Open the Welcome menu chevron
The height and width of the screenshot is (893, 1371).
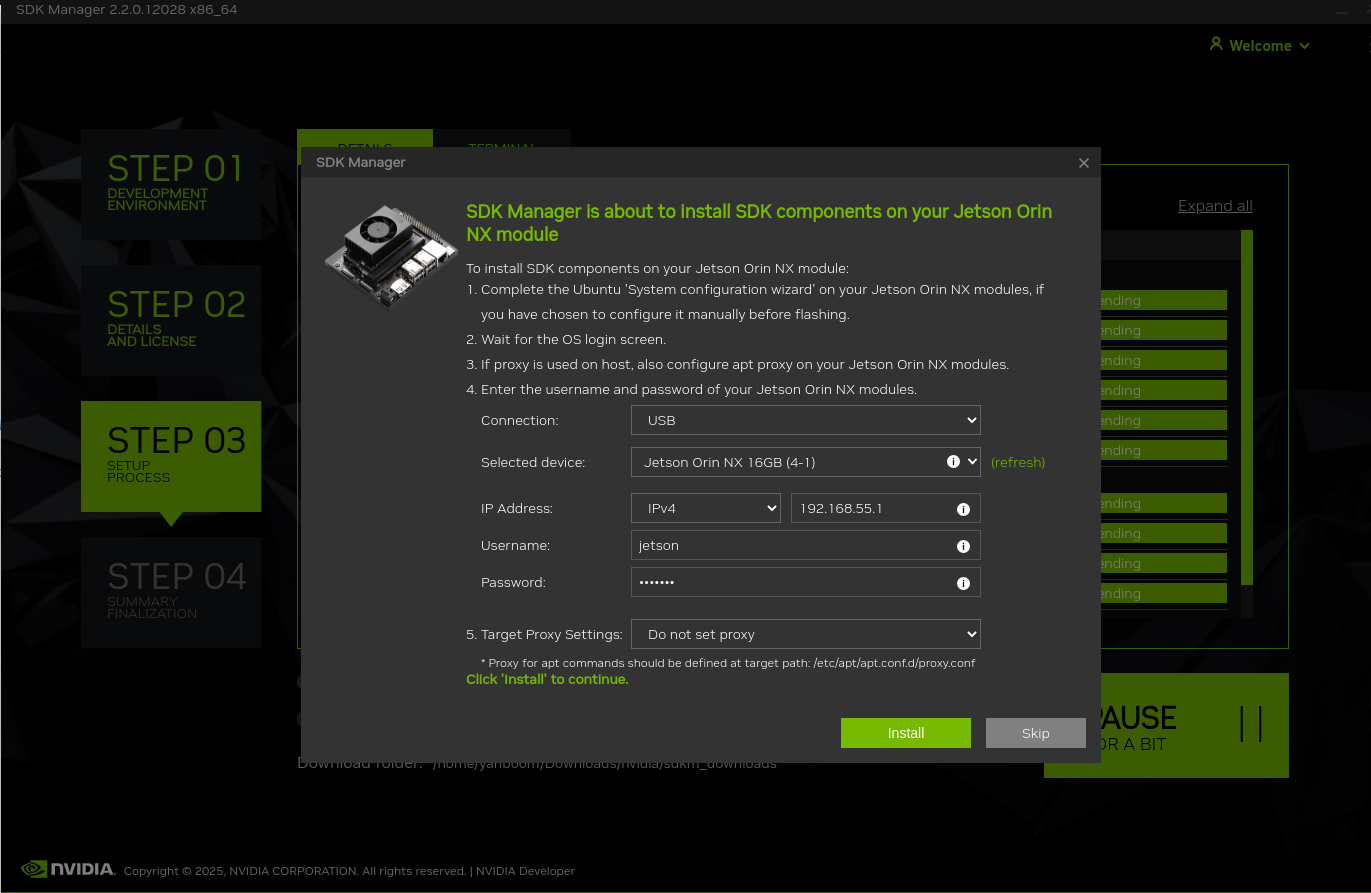coord(1304,46)
